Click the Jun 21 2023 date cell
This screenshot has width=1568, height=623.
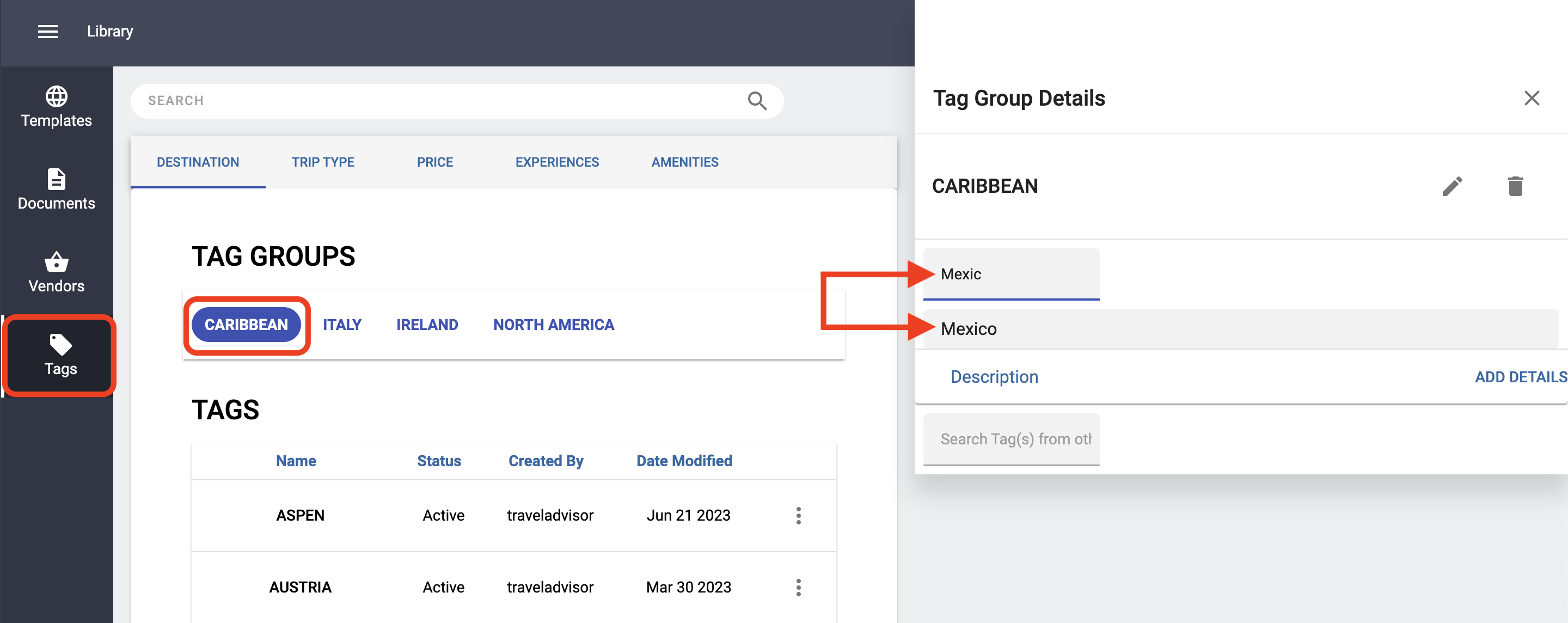click(x=688, y=515)
